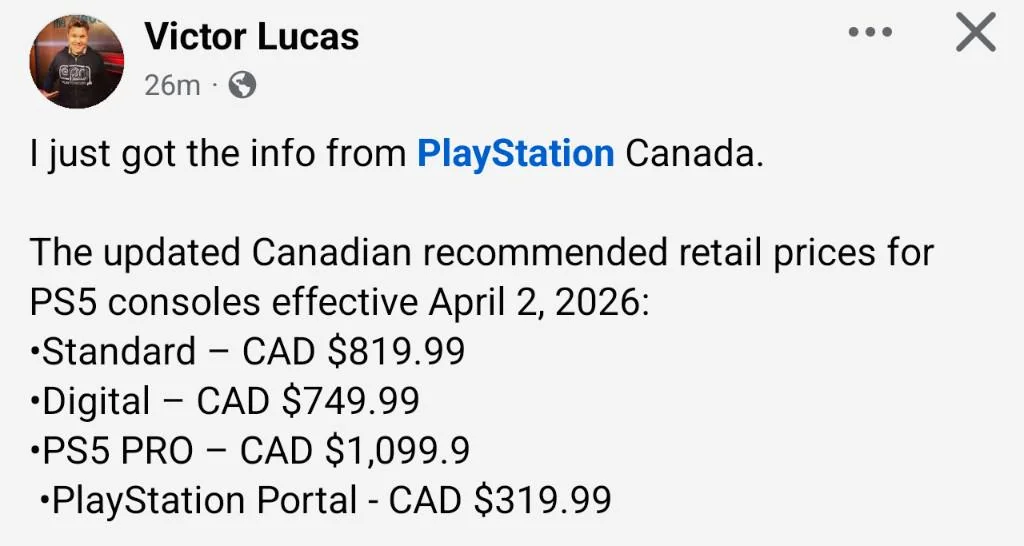Click the Victor Lucas author name
The image size is (1024, 546).
click(x=251, y=37)
